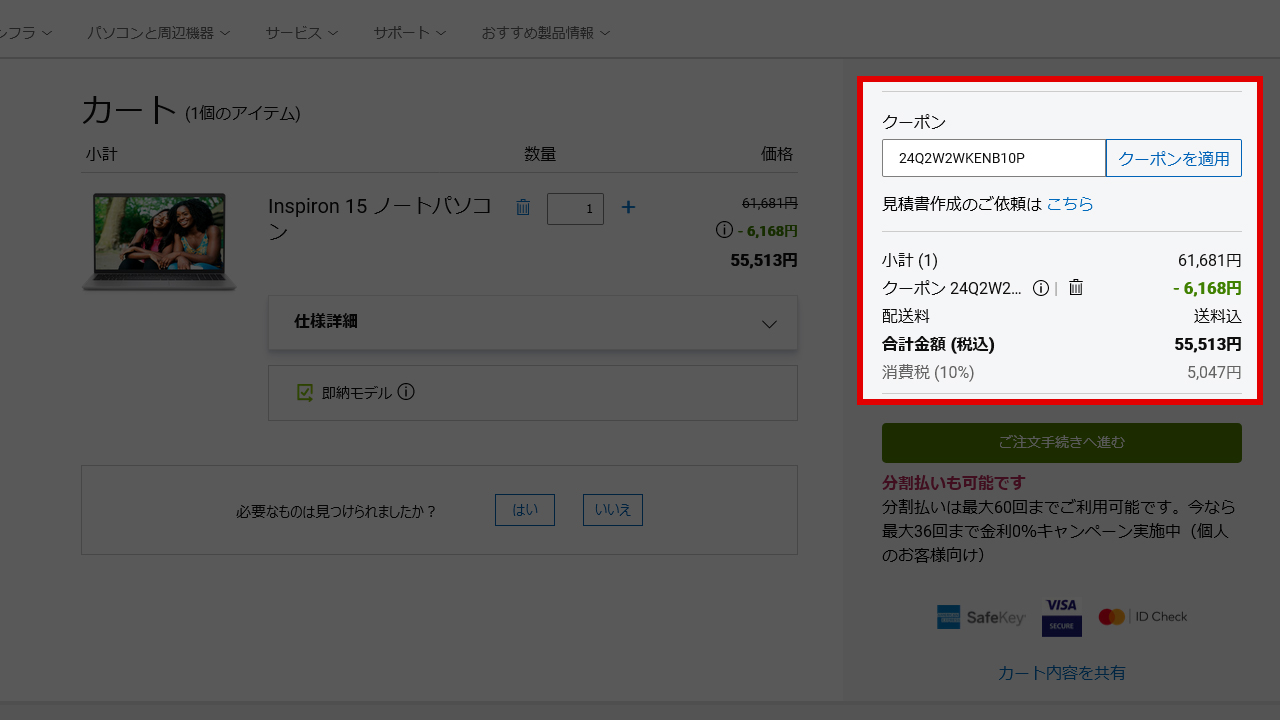The width and height of the screenshot is (1280, 720).
Task: Open the サービス menu
Action: click(302, 32)
